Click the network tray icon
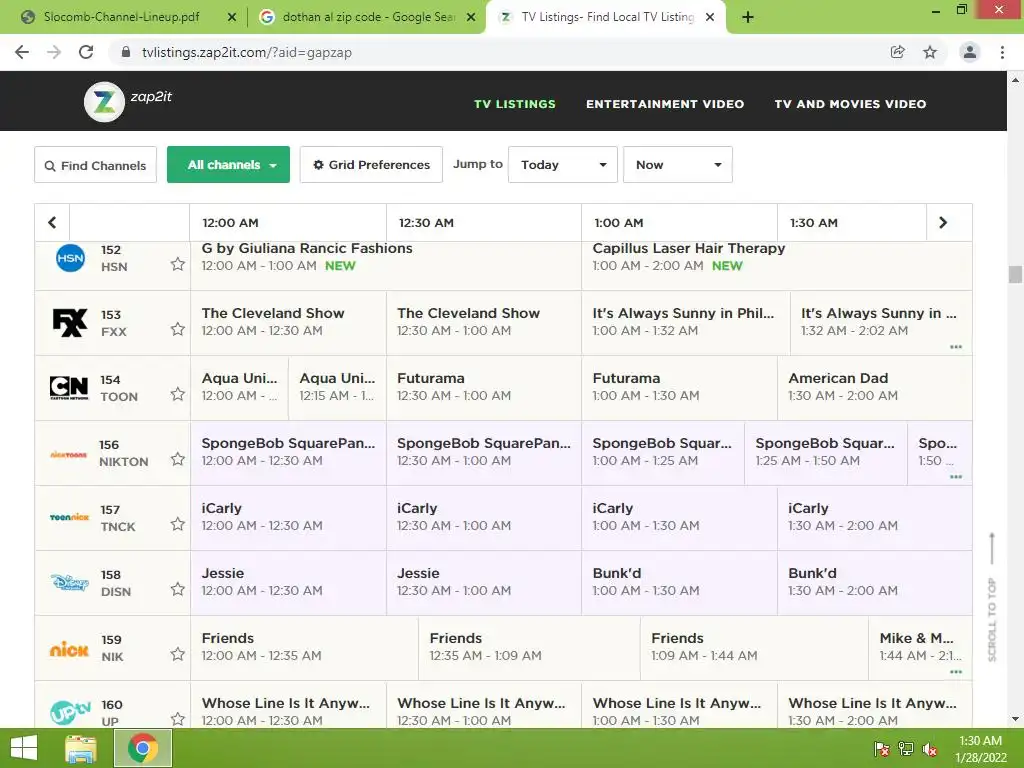Viewport: 1024px width, 768px height. pyautogui.click(x=906, y=749)
